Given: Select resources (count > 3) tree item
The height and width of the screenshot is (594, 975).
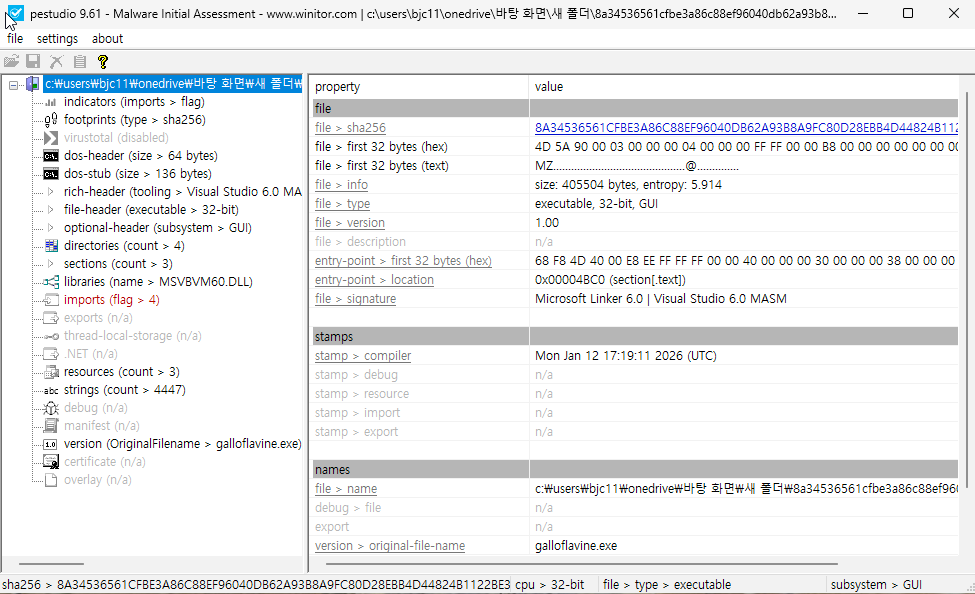Looking at the screenshot, I should (121, 372).
